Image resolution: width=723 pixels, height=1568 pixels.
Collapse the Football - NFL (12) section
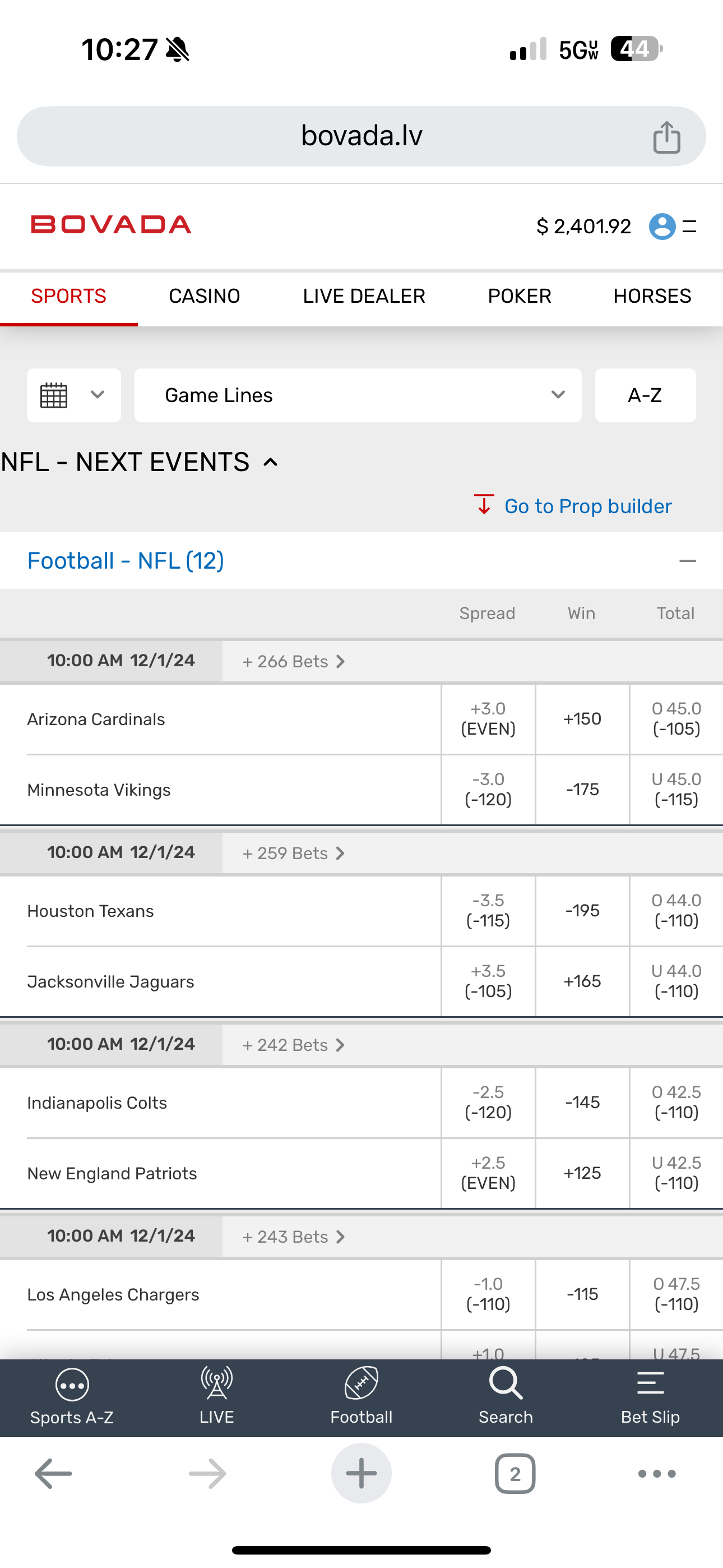click(687, 561)
